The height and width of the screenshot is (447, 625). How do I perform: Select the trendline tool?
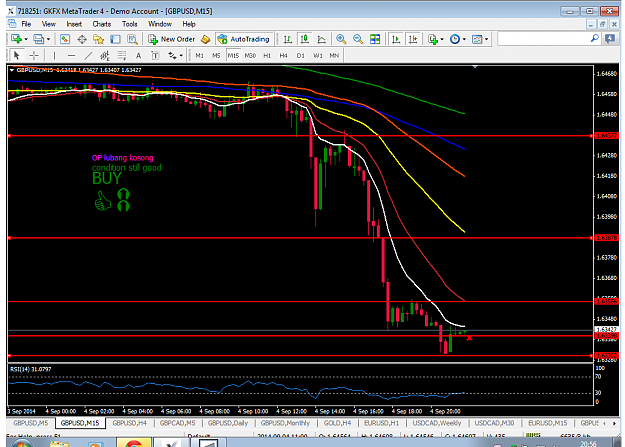(88, 55)
